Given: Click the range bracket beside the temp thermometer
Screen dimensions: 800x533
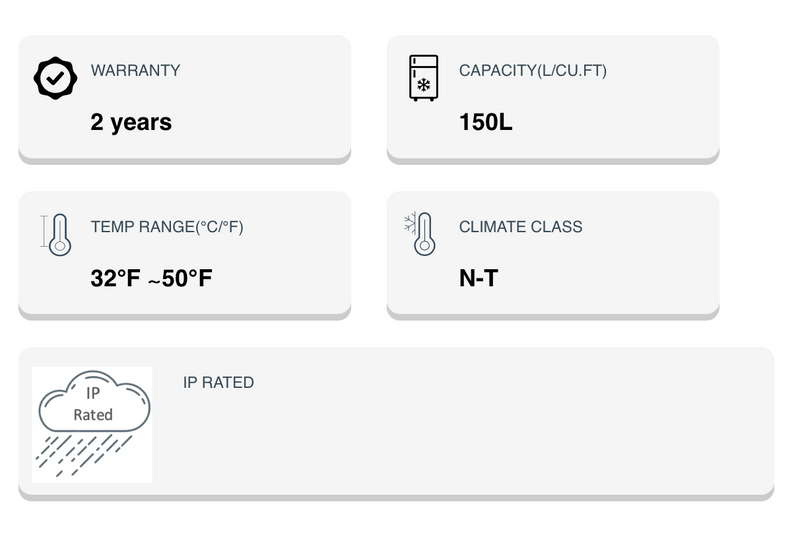Looking at the screenshot, I should coord(44,232).
